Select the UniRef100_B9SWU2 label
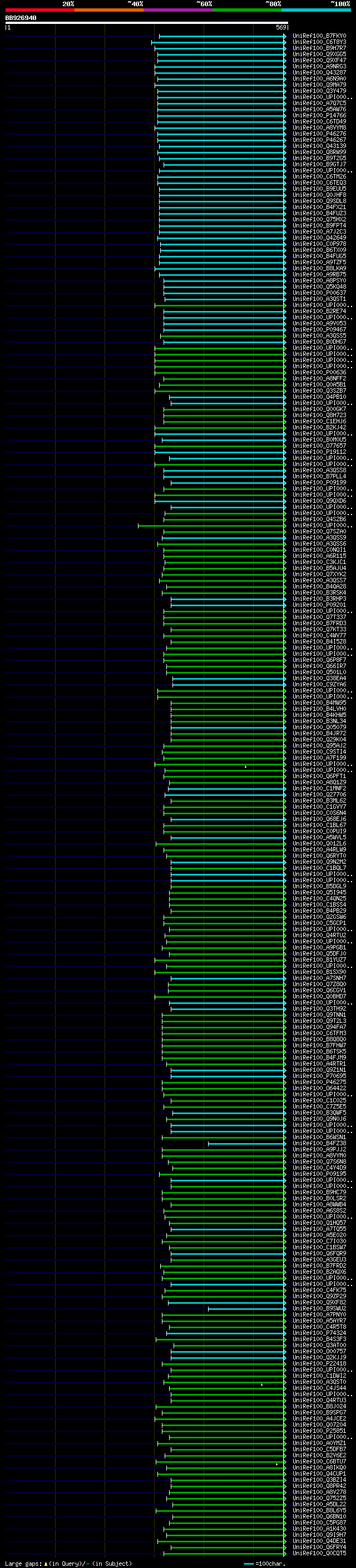This screenshot has width=356, height=1568. 319,1309
